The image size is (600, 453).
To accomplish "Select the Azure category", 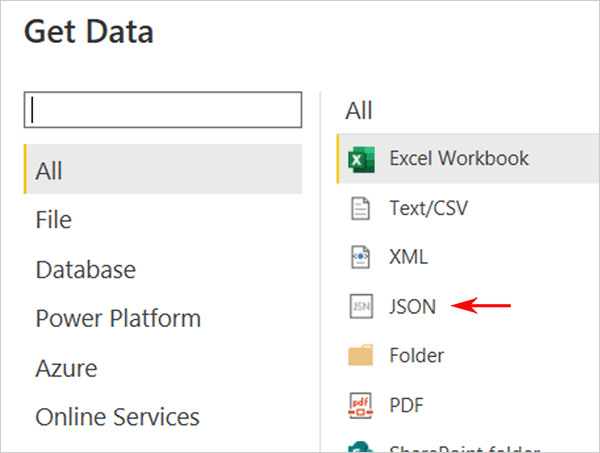I will pyautogui.click(x=64, y=367).
